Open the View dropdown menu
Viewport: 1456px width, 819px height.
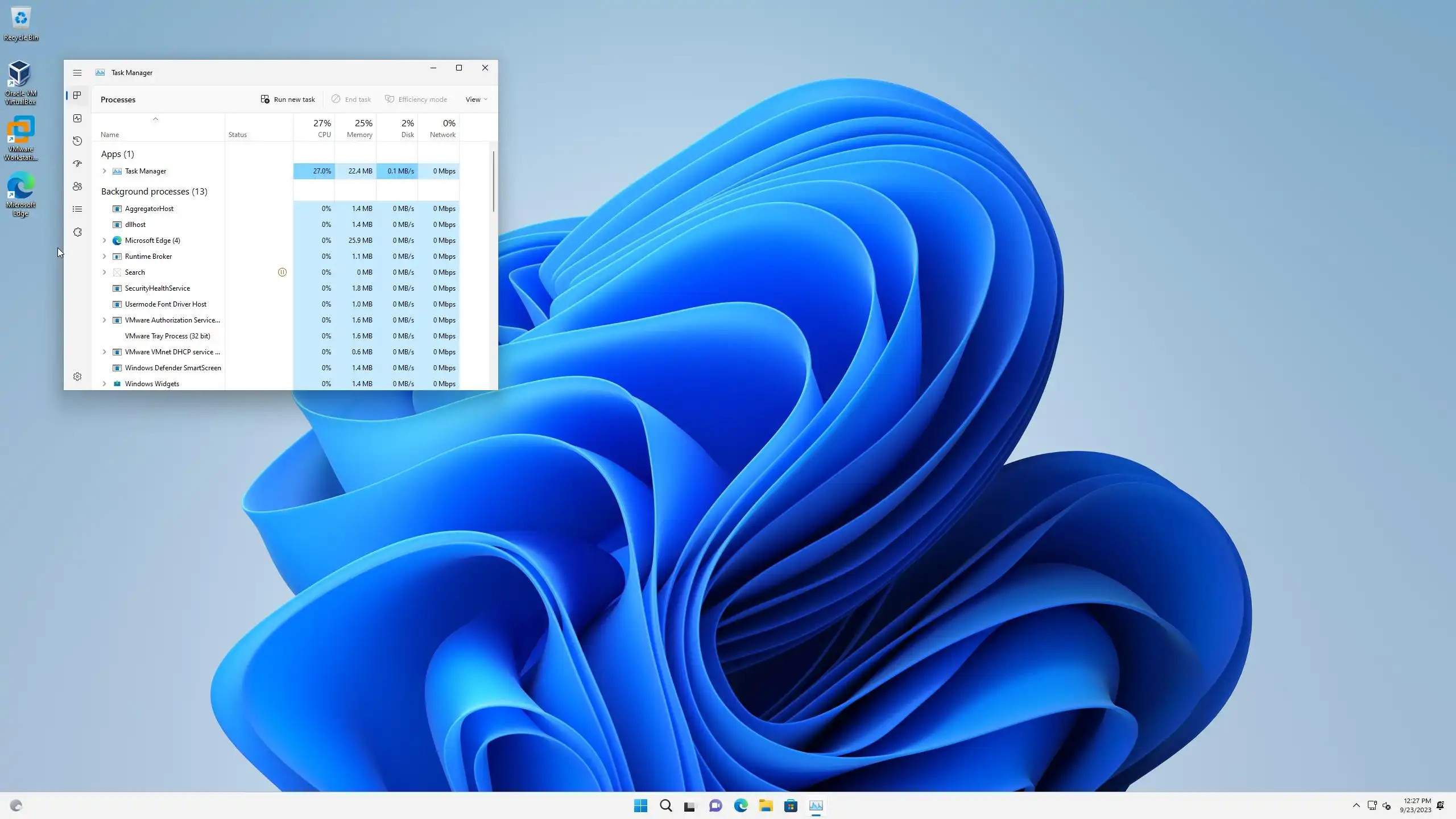476,100
